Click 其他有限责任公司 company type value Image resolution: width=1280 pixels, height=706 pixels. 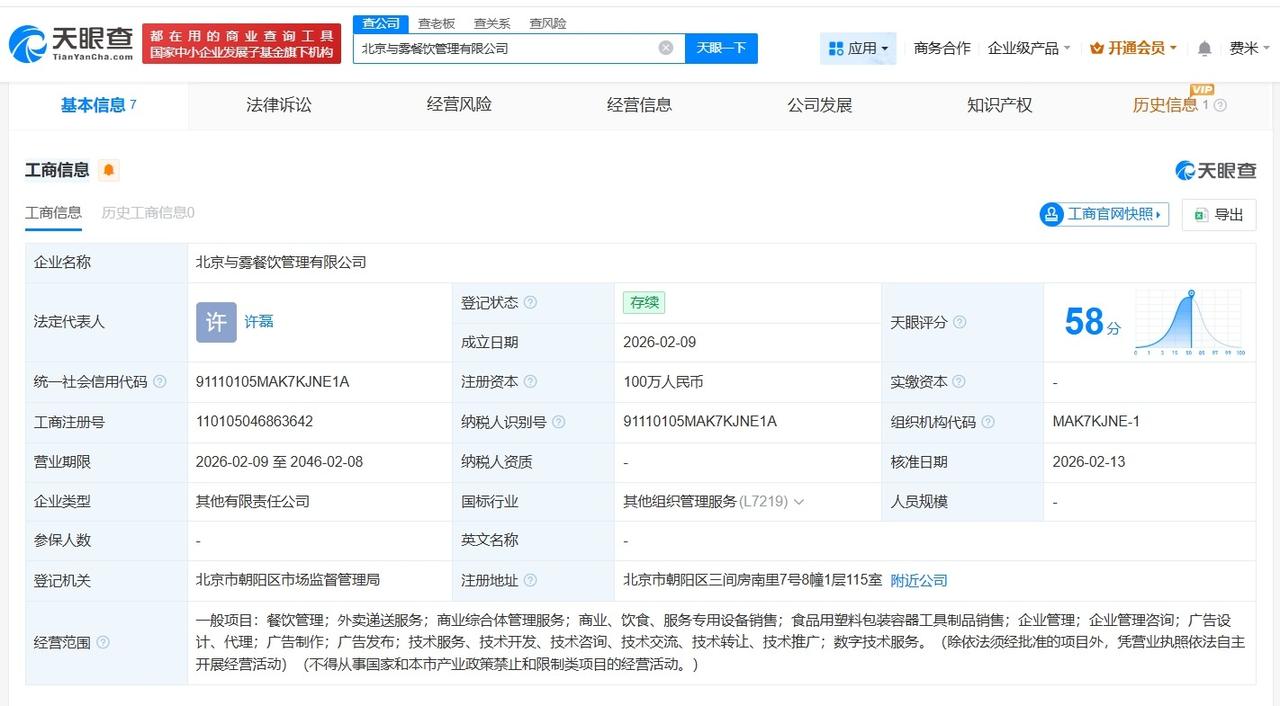coord(253,502)
